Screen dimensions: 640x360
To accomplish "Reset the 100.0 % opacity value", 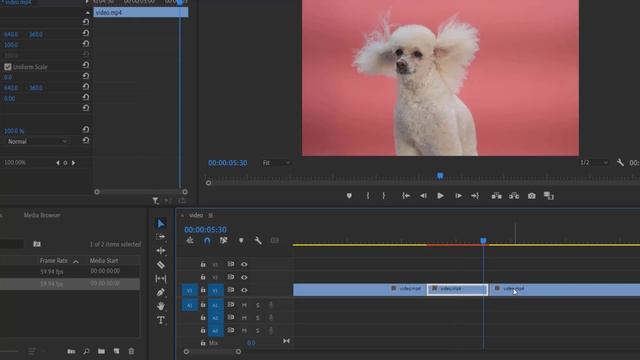I will tap(86, 130).
